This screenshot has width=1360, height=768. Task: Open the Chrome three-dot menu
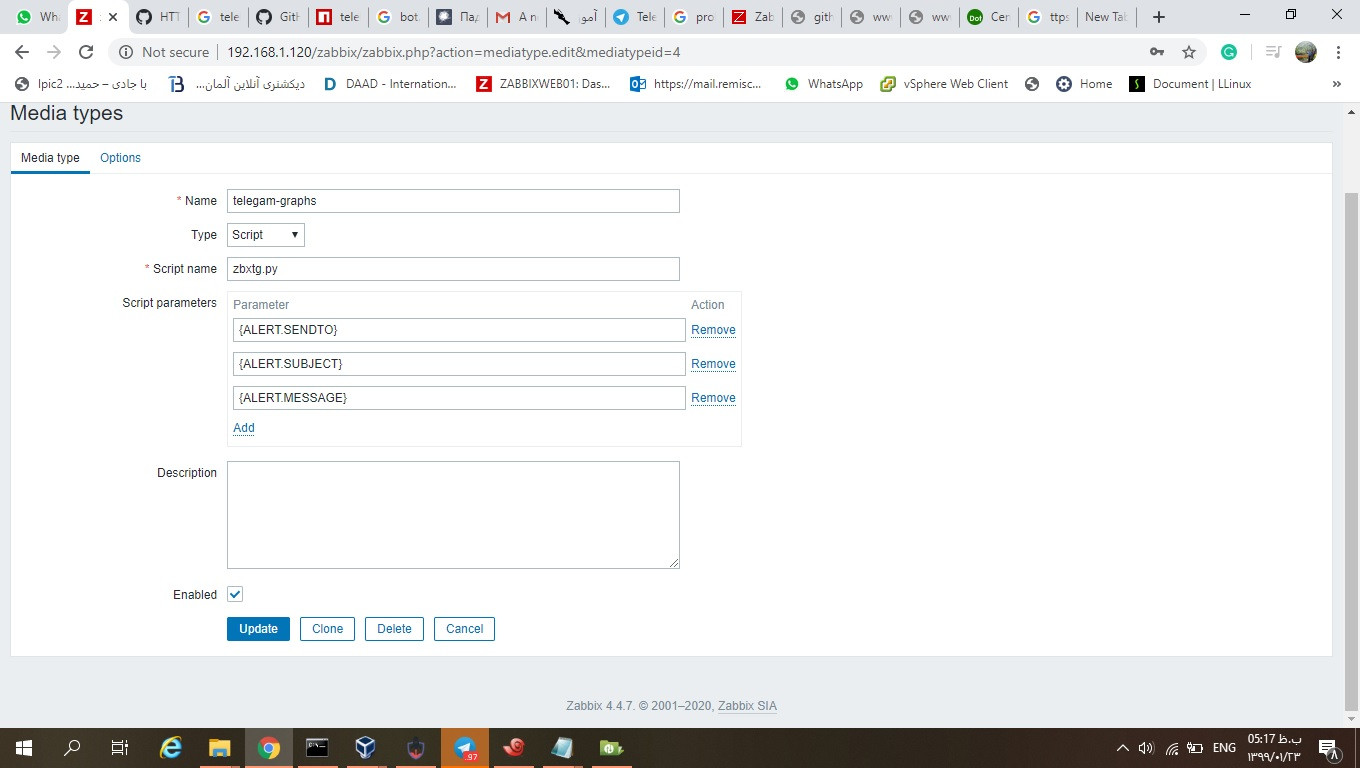(1338, 52)
